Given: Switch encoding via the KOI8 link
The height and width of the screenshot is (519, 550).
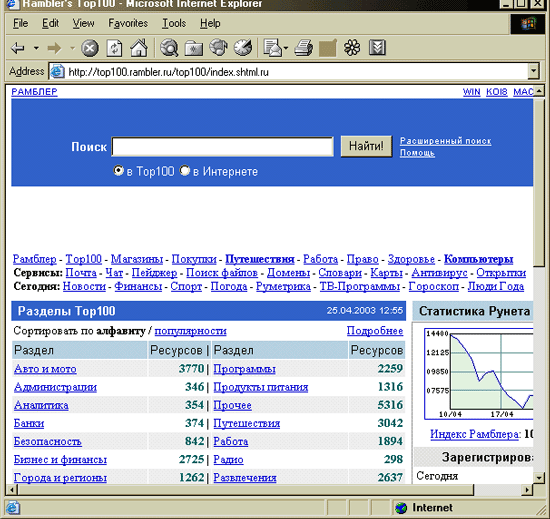Looking at the screenshot, I should [x=497, y=92].
